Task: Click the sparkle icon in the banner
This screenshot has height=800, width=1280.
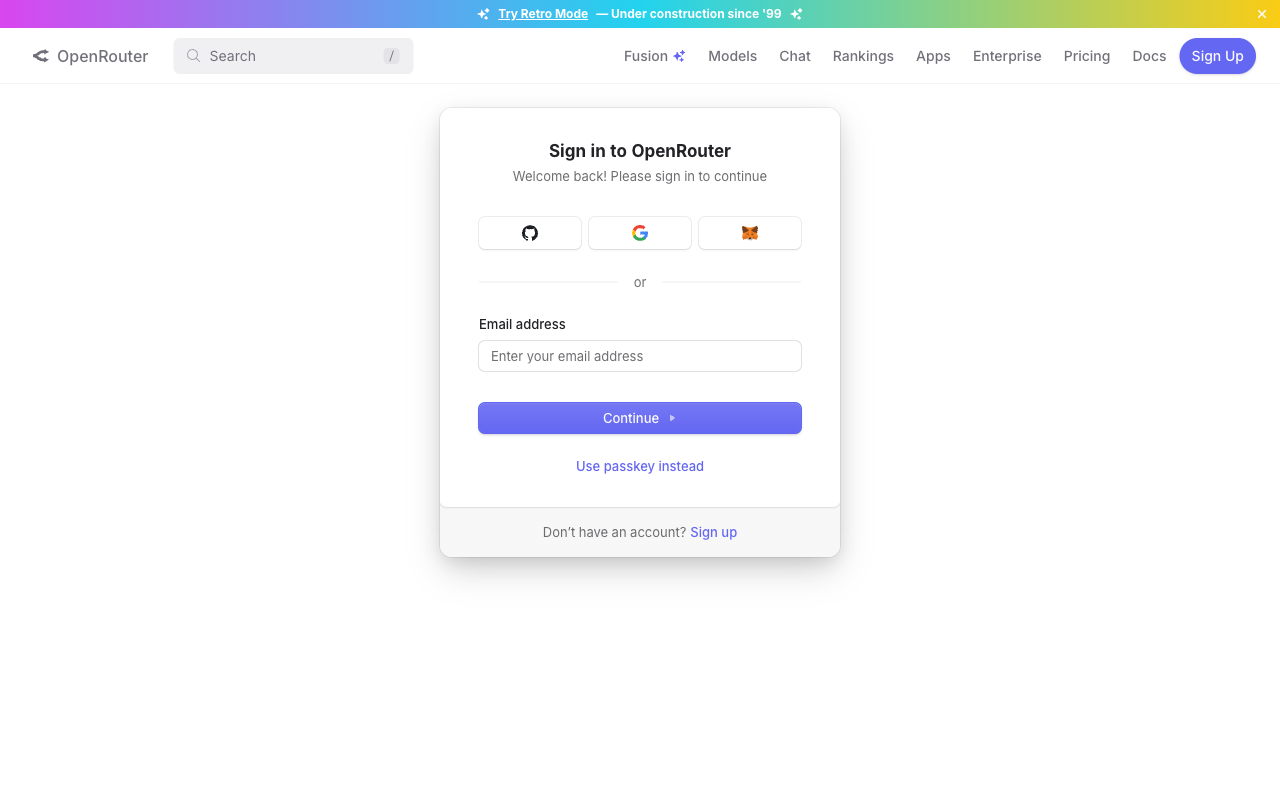Action: point(483,13)
